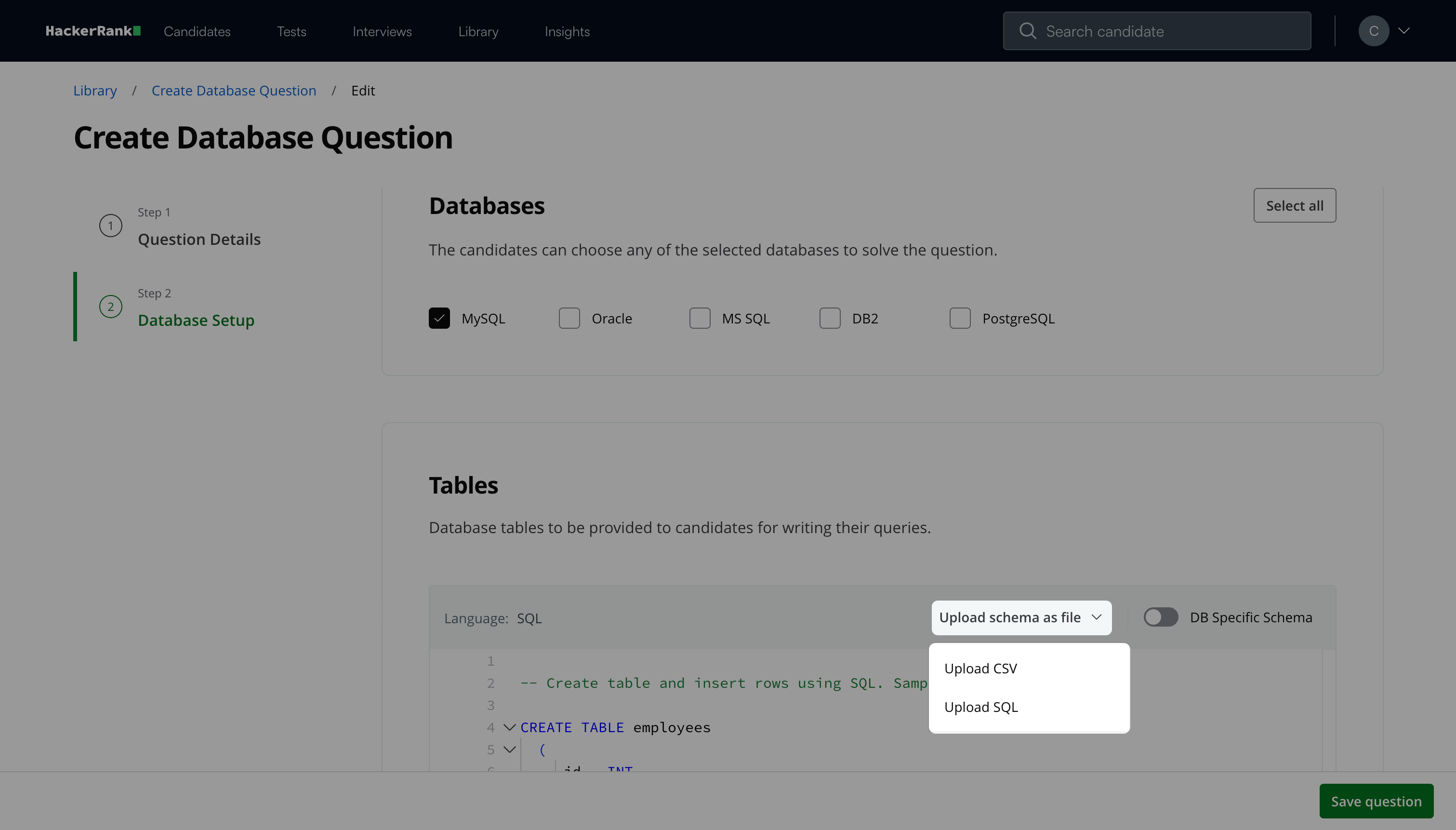Open the Tests navigation tab
Screen dimensions: 1456x830
point(291,31)
